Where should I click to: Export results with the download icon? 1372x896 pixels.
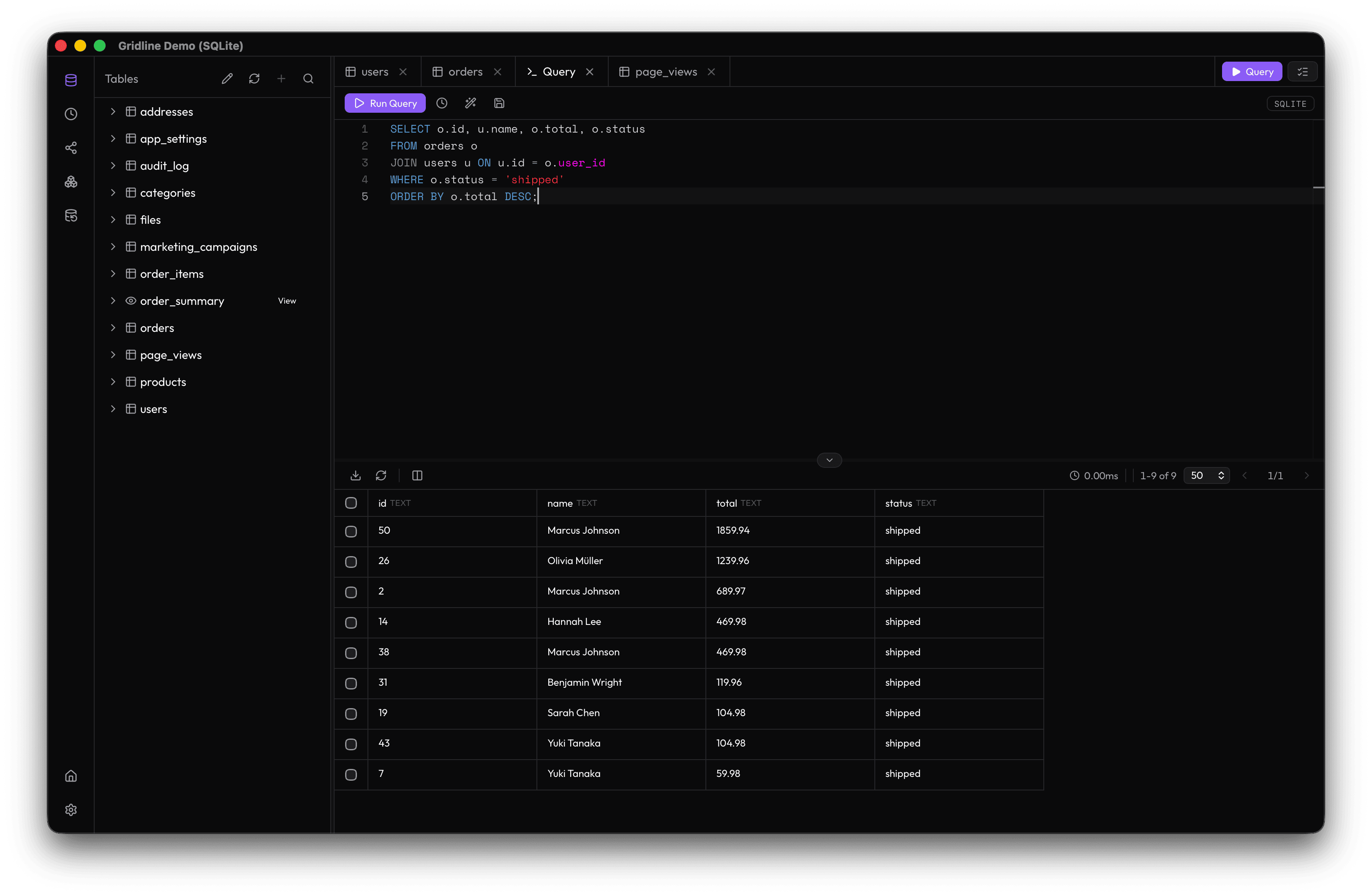point(356,475)
